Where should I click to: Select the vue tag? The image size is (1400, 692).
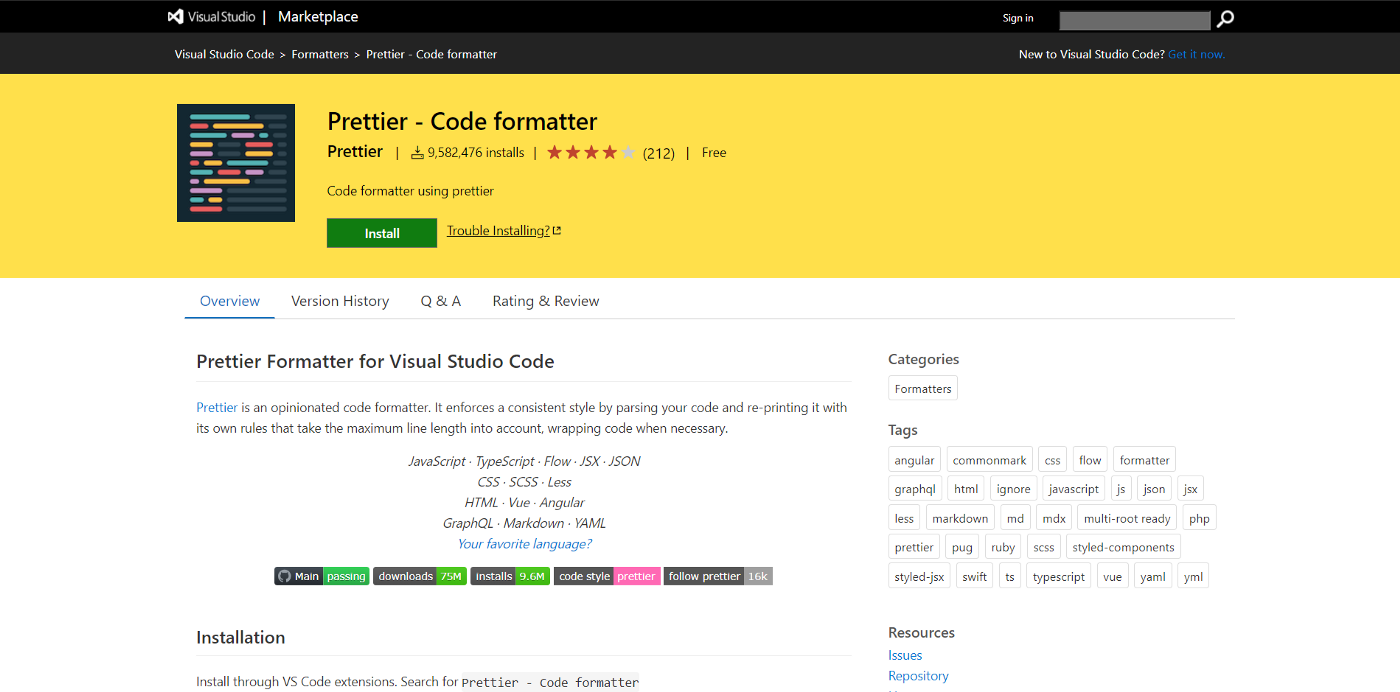coord(1112,576)
